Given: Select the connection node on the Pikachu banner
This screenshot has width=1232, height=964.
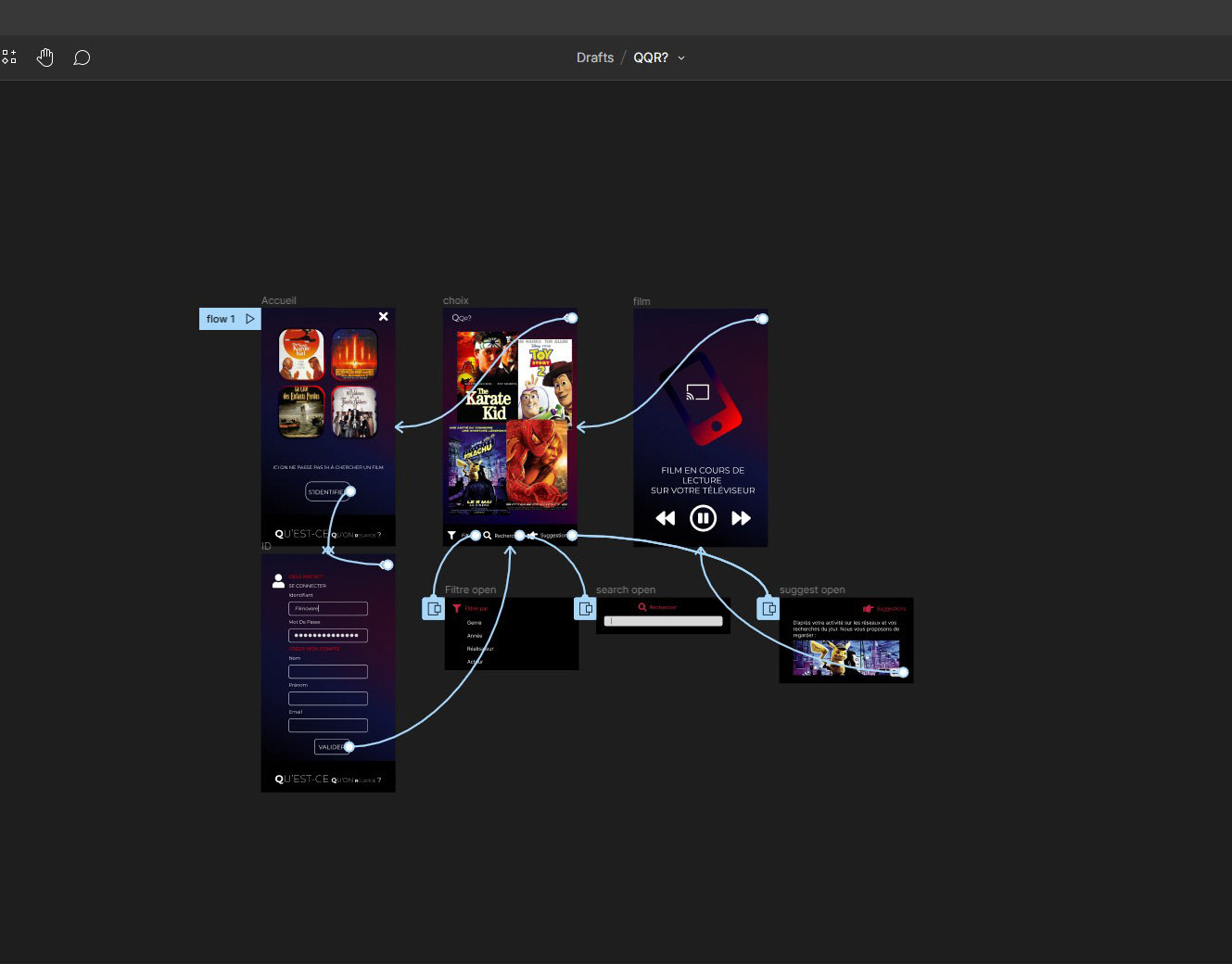Looking at the screenshot, I should click(903, 672).
